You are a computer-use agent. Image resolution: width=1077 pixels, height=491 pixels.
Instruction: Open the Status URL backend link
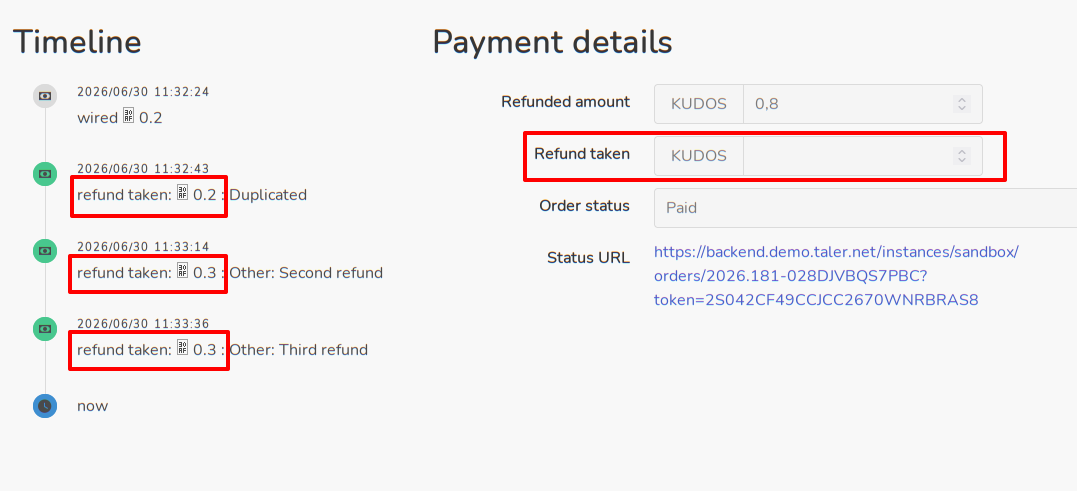836,275
